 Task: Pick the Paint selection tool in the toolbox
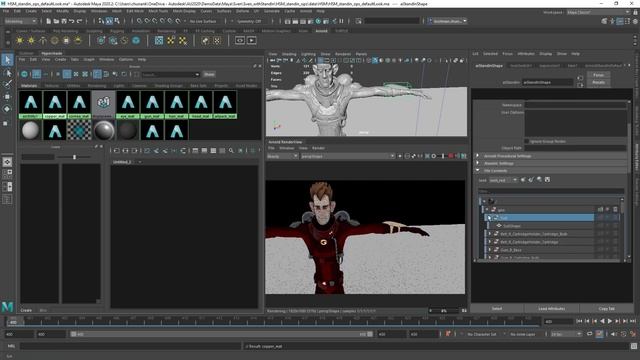[x=7, y=84]
